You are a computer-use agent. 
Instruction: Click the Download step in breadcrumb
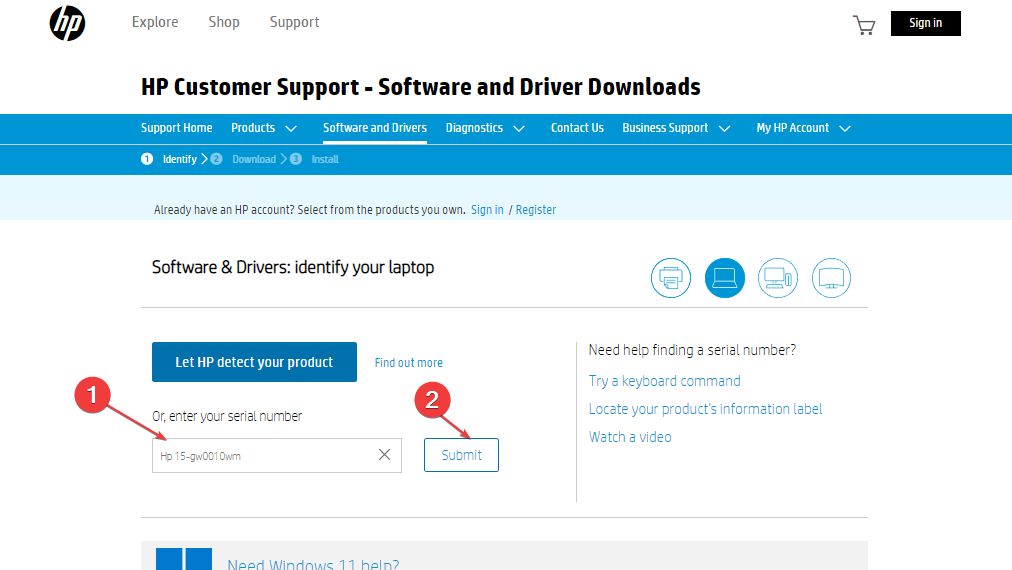coord(254,159)
